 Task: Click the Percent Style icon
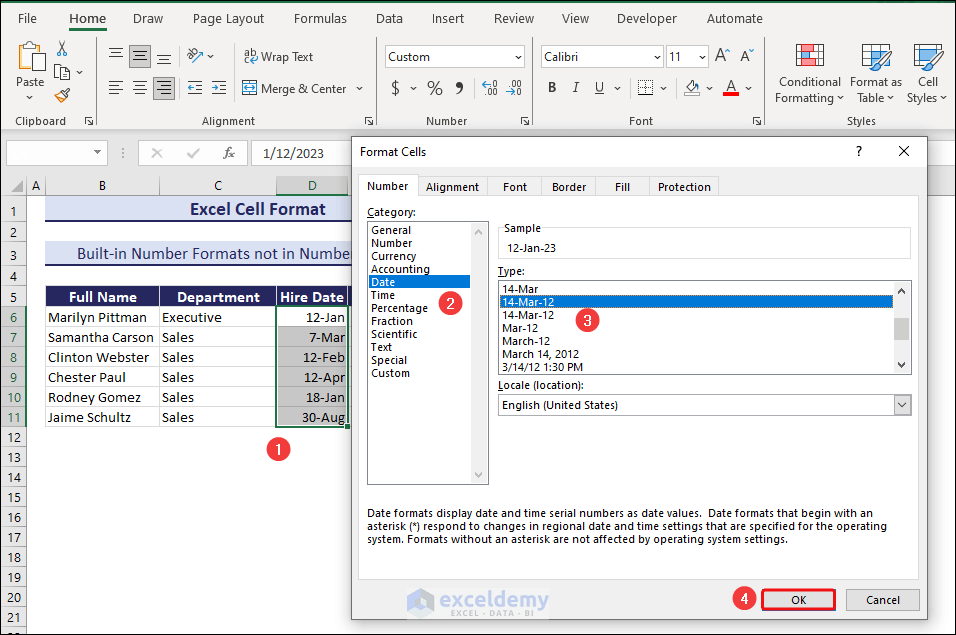click(x=434, y=89)
